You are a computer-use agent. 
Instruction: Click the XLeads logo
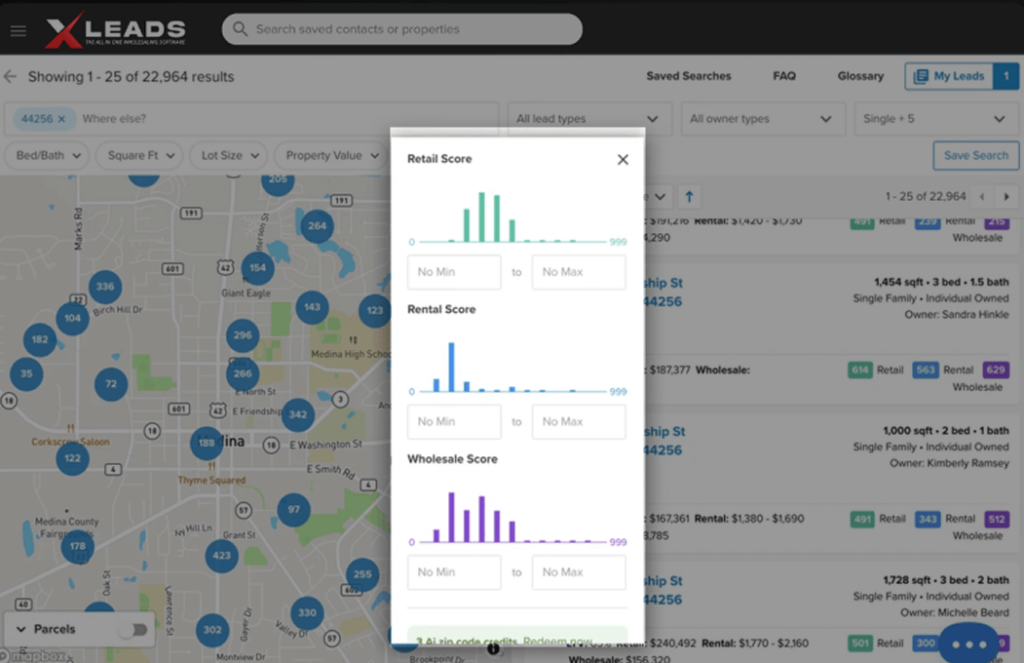coord(115,31)
